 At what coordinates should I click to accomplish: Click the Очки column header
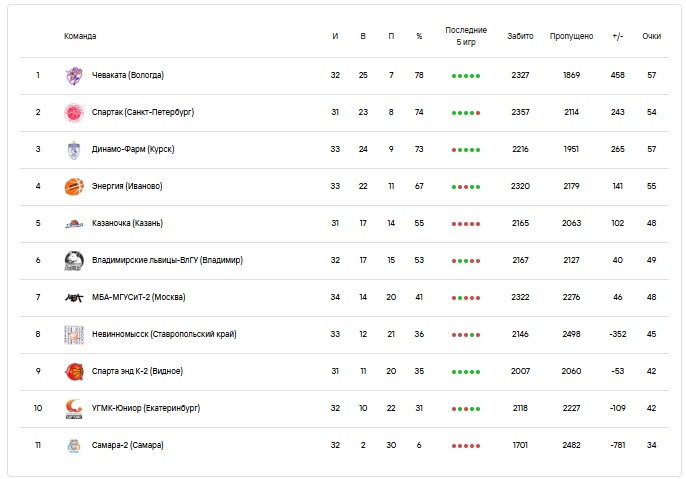point(651,36)
